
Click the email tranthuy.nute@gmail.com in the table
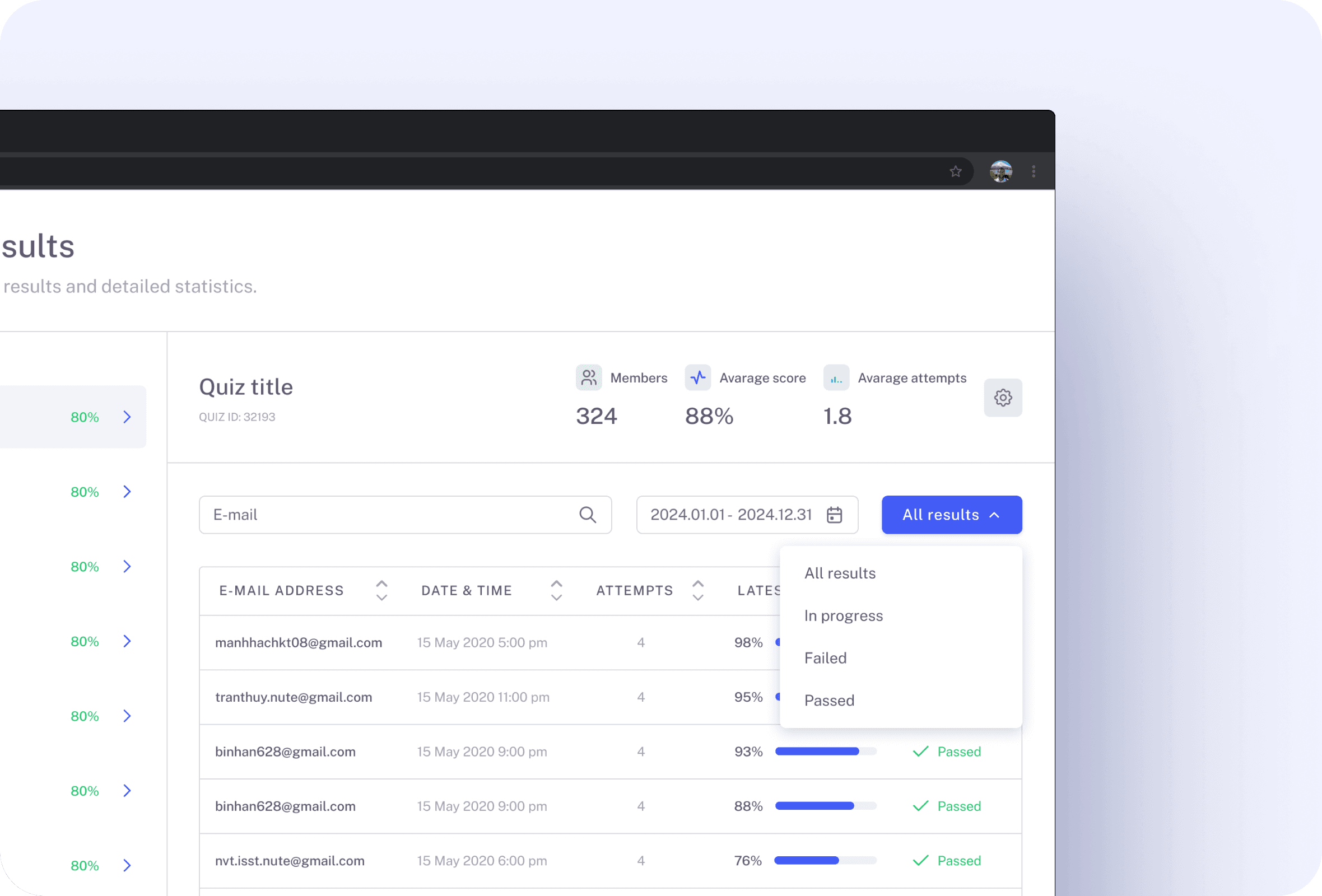(x=294, y=697)
